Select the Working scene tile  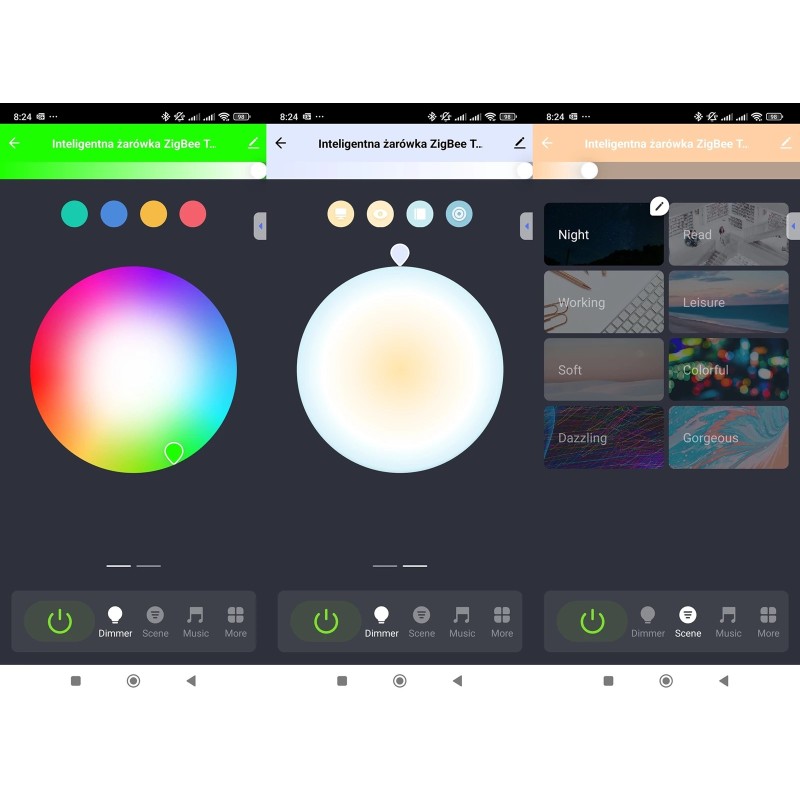click(x=603, y=302)
